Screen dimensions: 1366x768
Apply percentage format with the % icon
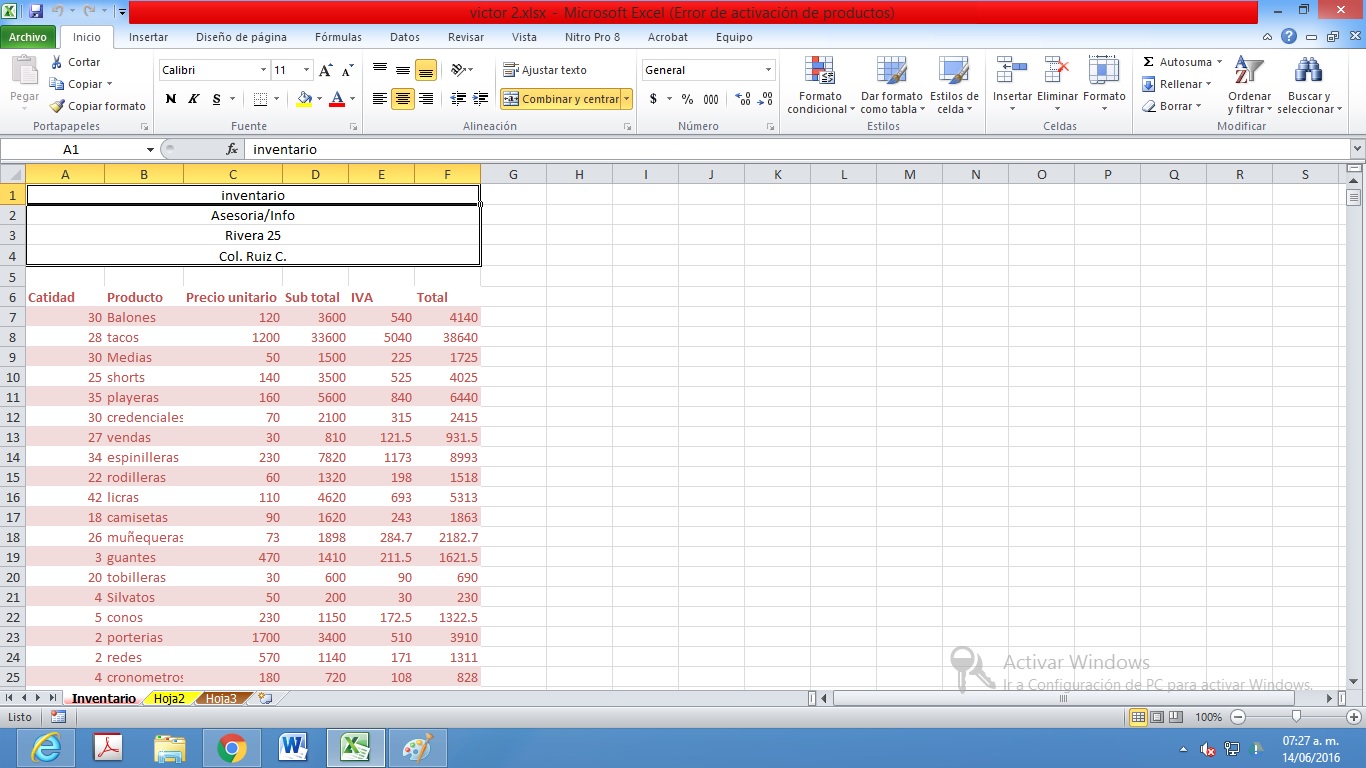685,99
